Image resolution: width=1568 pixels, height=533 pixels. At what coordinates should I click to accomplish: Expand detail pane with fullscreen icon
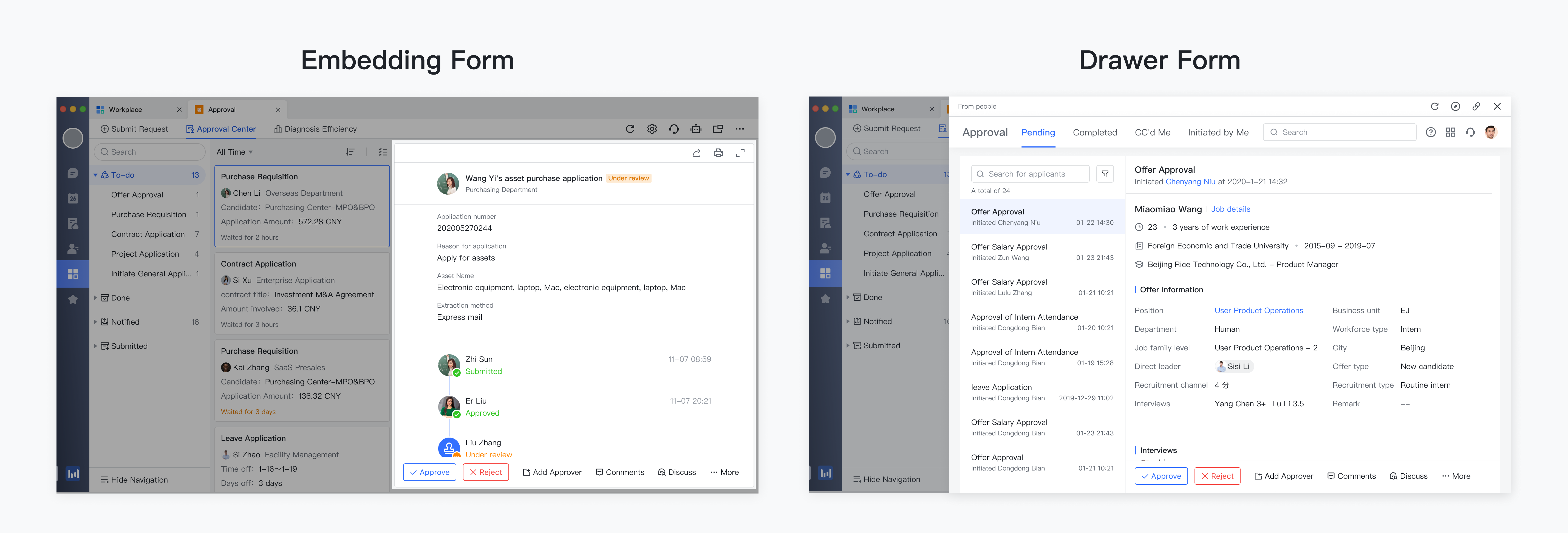(x=740, y=153)
